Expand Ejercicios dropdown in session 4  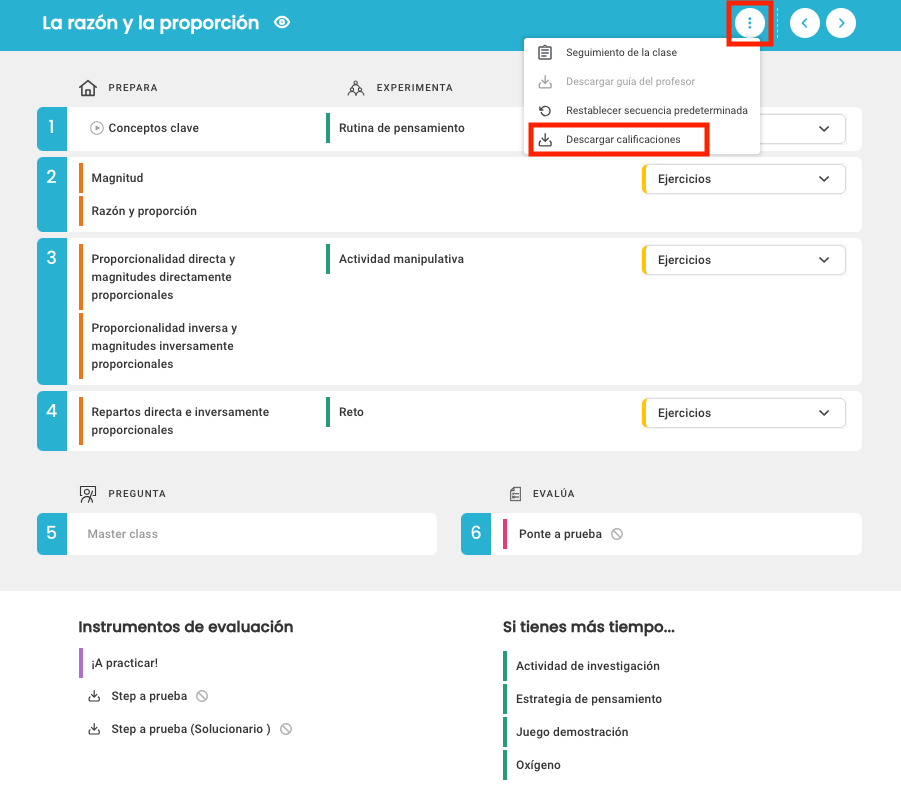[744, 413]
